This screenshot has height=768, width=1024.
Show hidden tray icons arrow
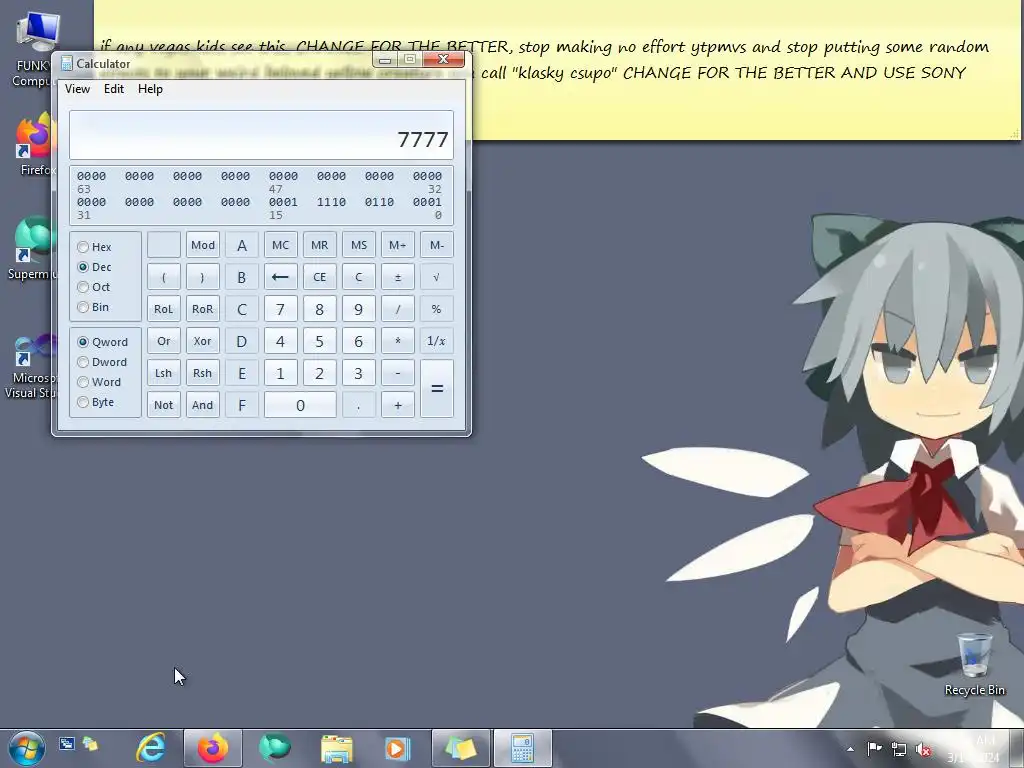(850, 749)
